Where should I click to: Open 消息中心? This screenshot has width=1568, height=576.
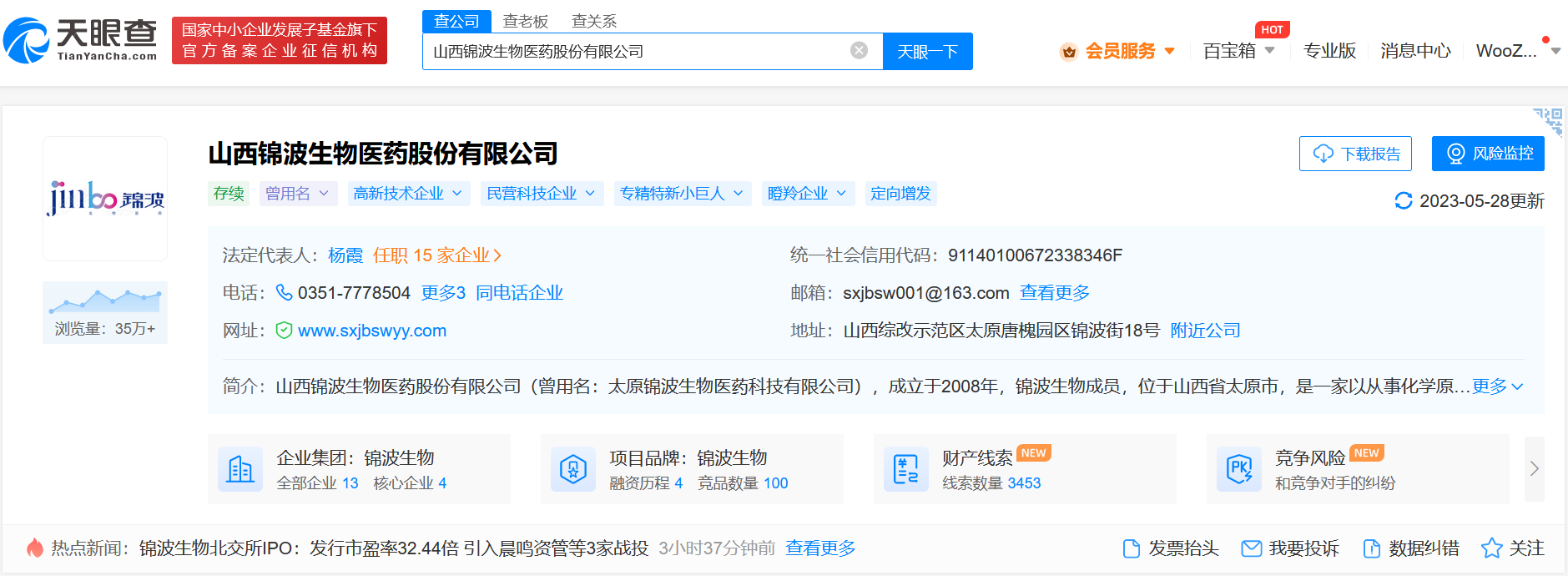[x=1415, y=52]
